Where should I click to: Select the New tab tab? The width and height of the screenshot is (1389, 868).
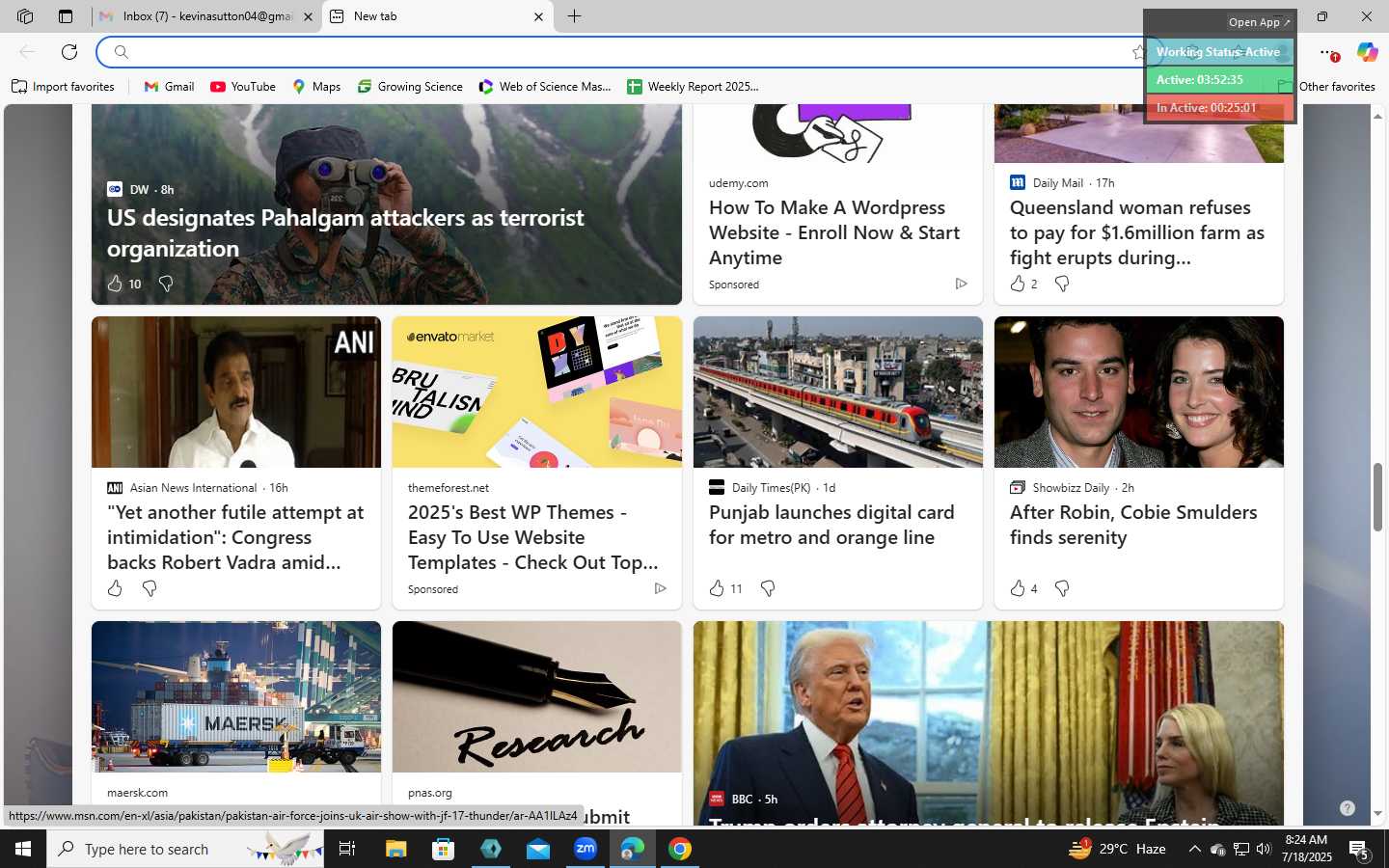tap(437, 16)
